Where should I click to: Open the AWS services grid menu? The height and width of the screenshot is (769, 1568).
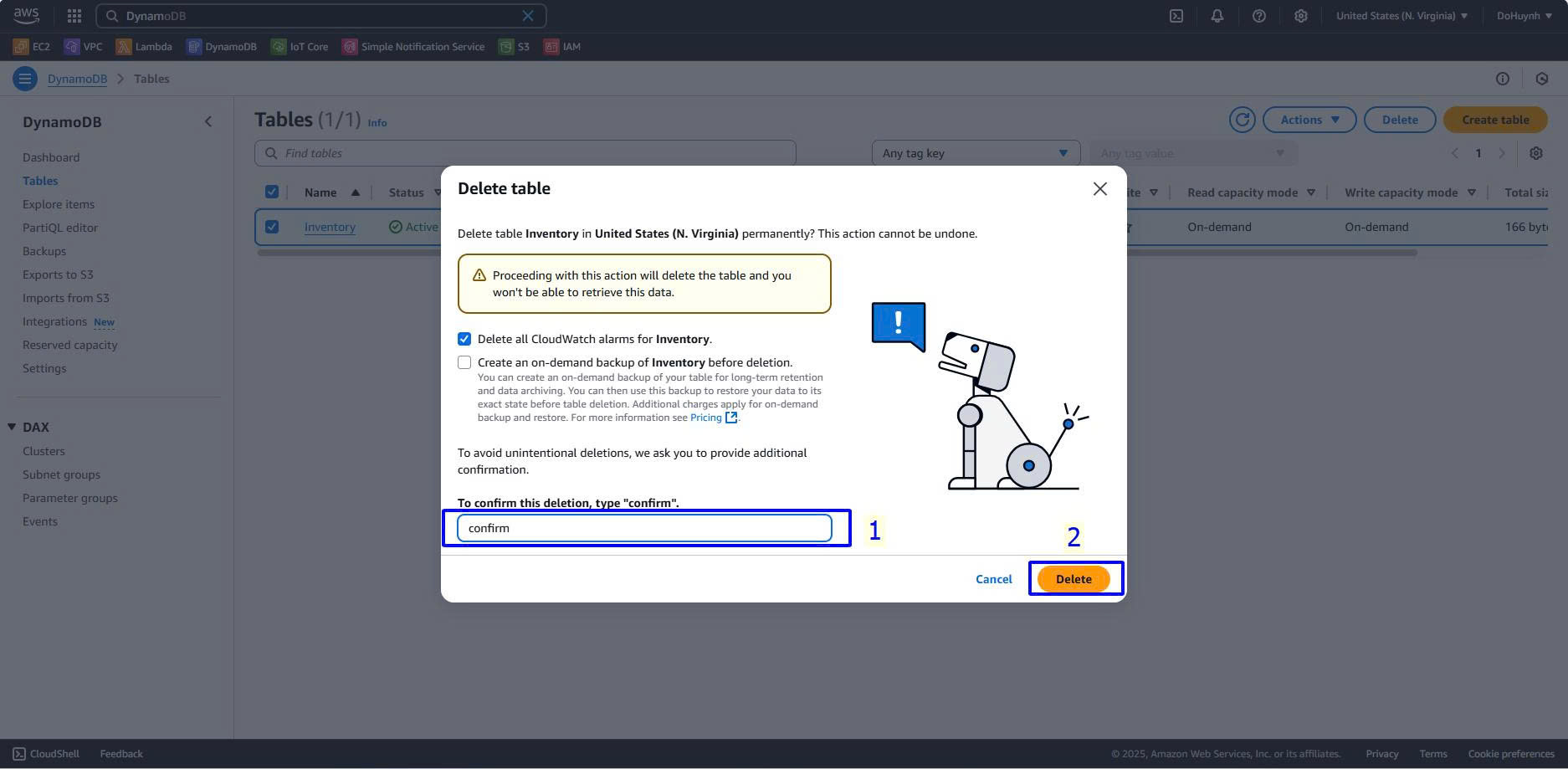pos(74,16)
